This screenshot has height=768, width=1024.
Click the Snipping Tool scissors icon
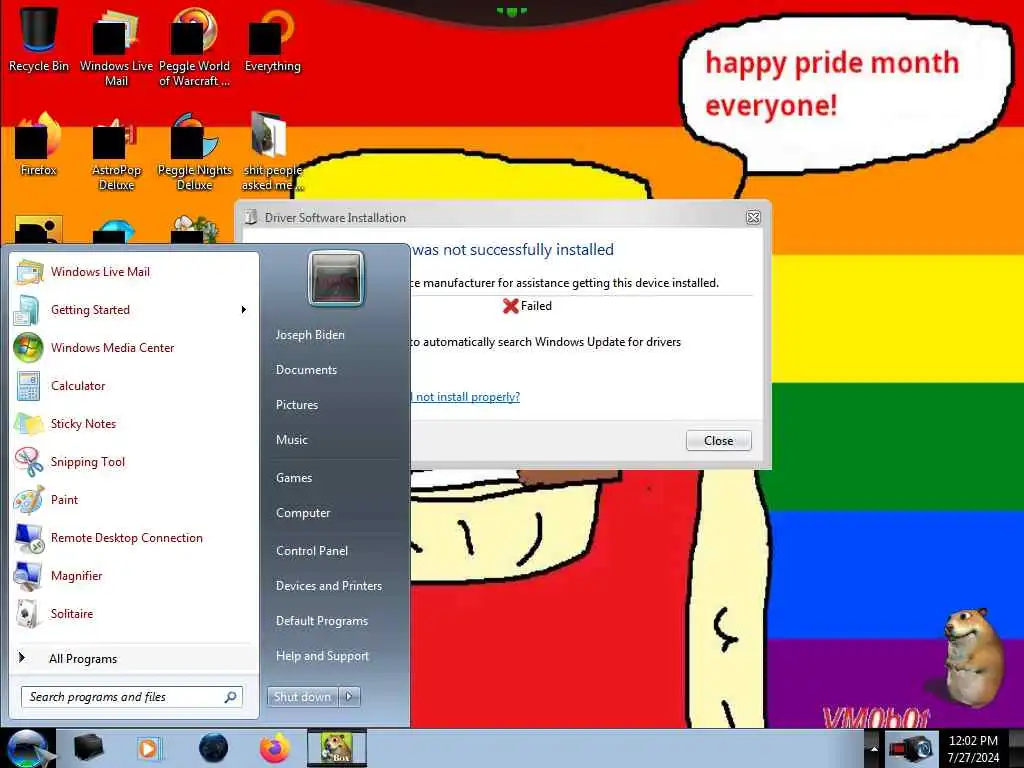point(29,461)
